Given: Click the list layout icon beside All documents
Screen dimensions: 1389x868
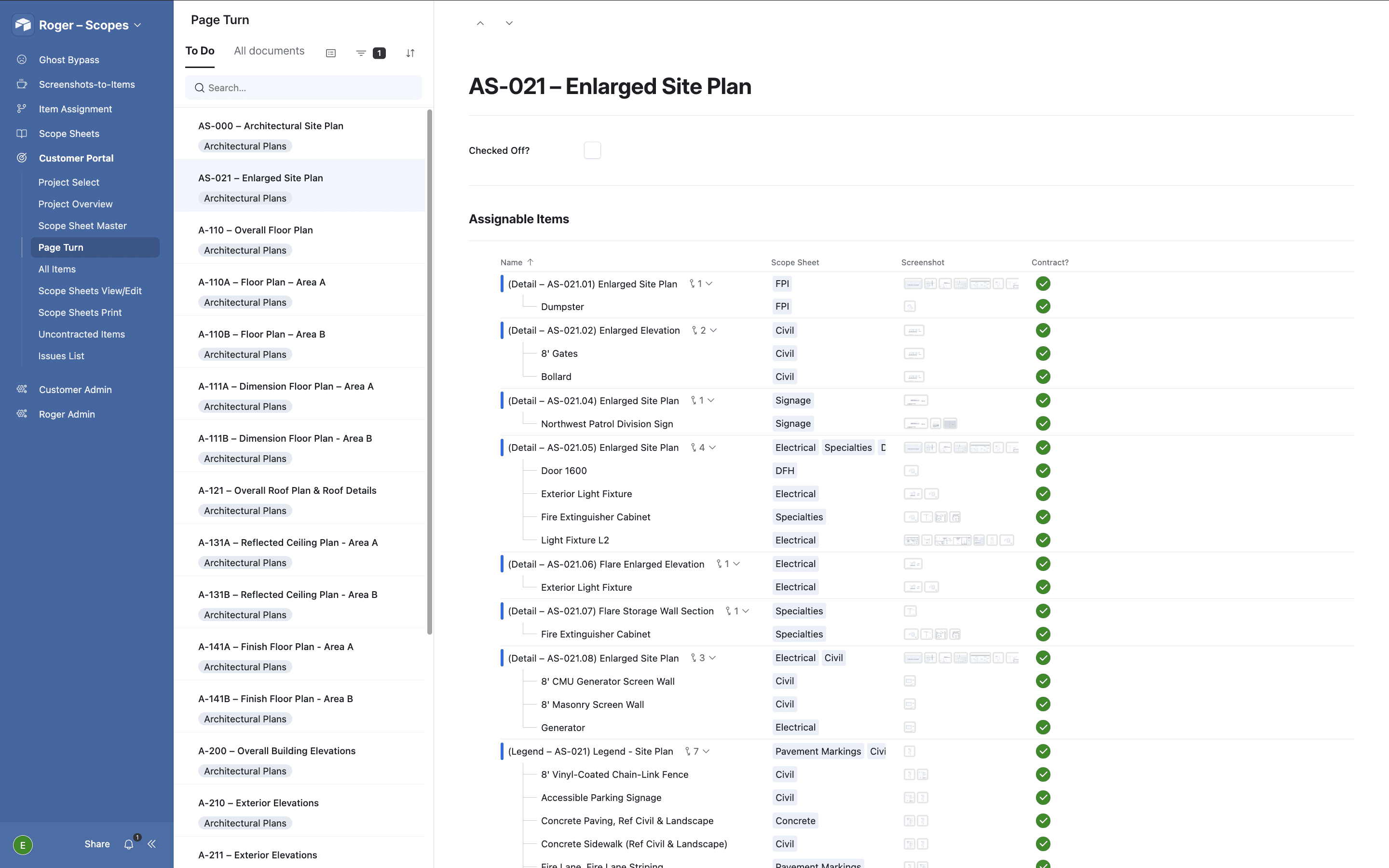Looking at the screenshot, I should pos(330,53).
